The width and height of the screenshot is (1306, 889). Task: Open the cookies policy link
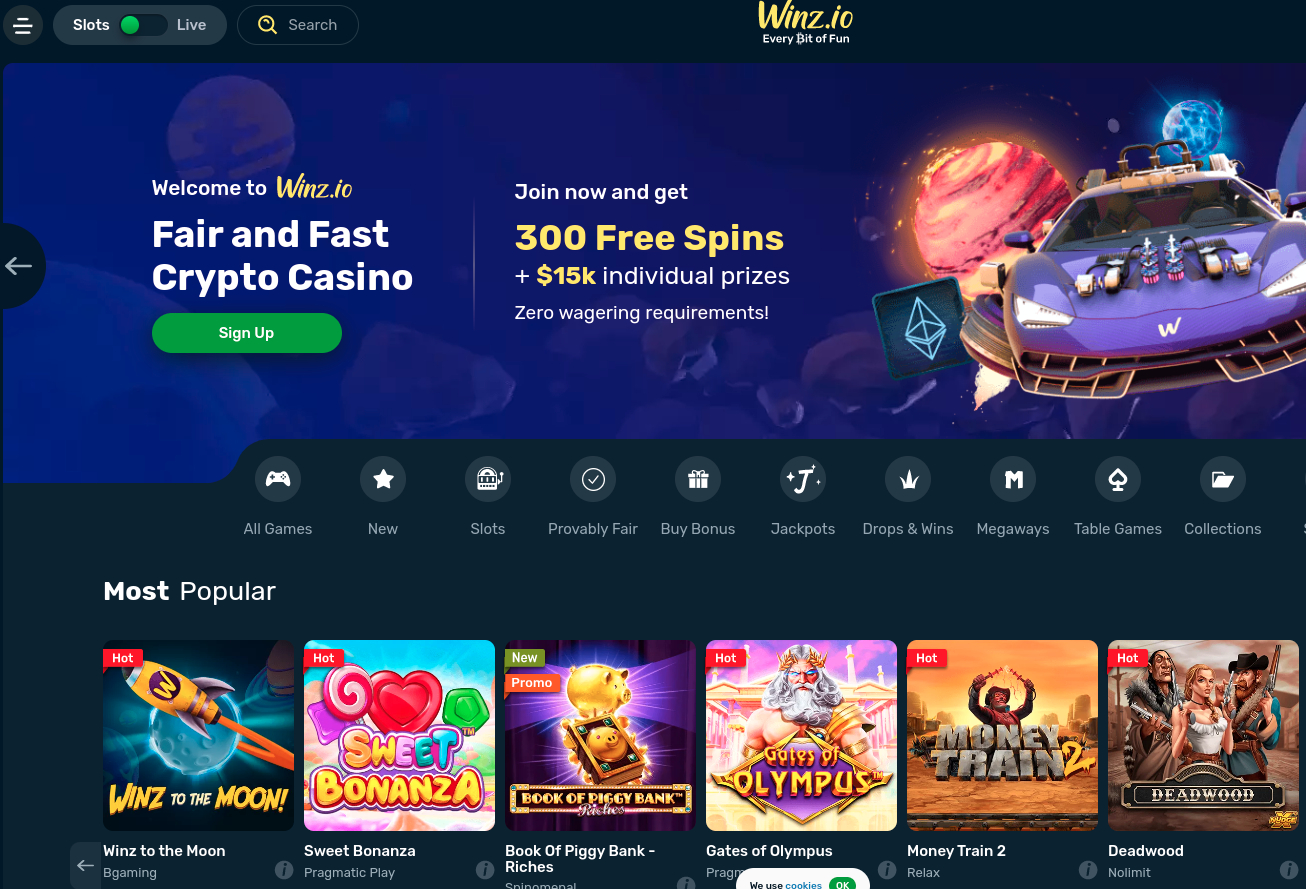tap(803, 885)
